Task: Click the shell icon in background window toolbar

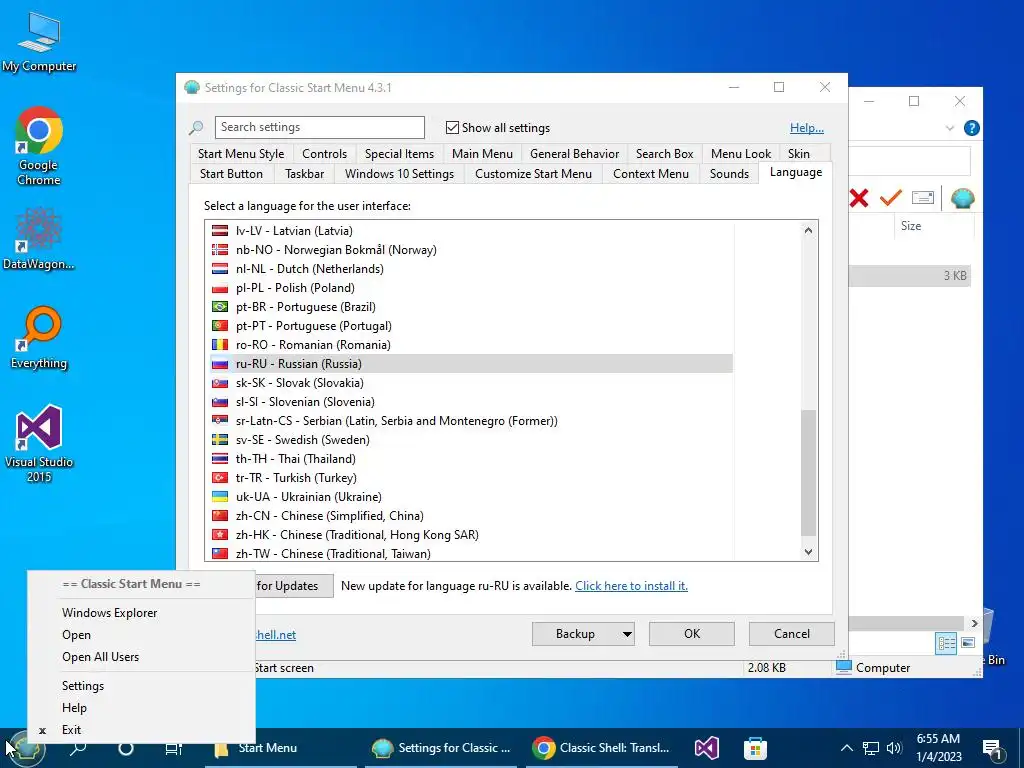Action: coord(962,198)
